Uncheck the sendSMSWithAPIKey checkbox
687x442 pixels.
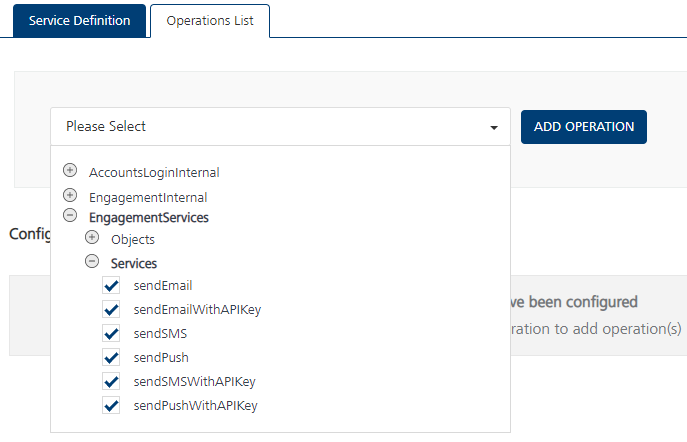(x=112, y=382)
